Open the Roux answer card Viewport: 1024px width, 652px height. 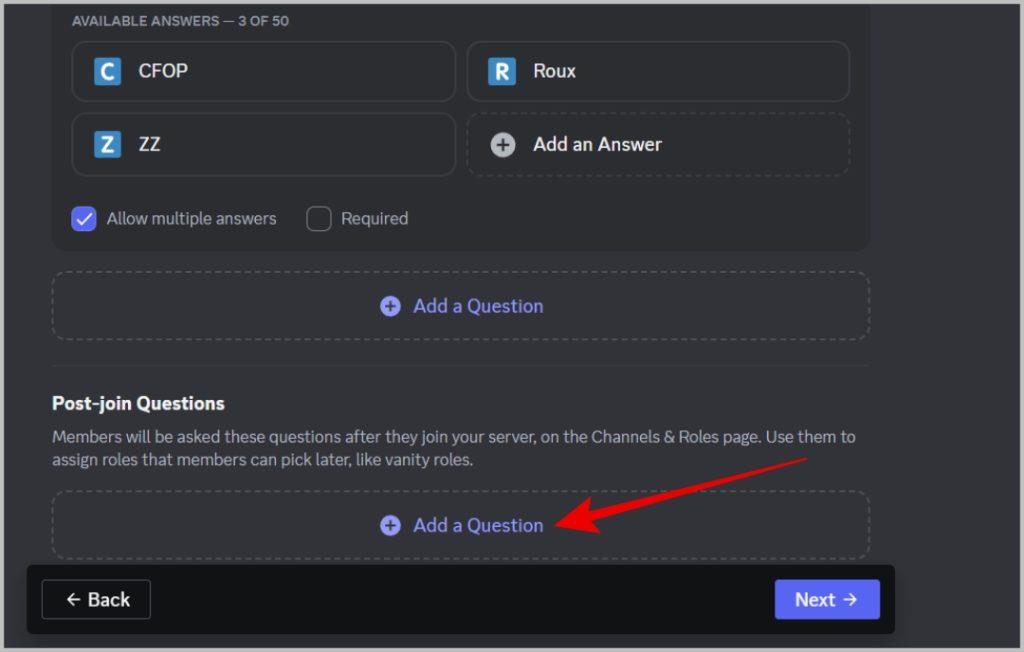click(658, 71)
